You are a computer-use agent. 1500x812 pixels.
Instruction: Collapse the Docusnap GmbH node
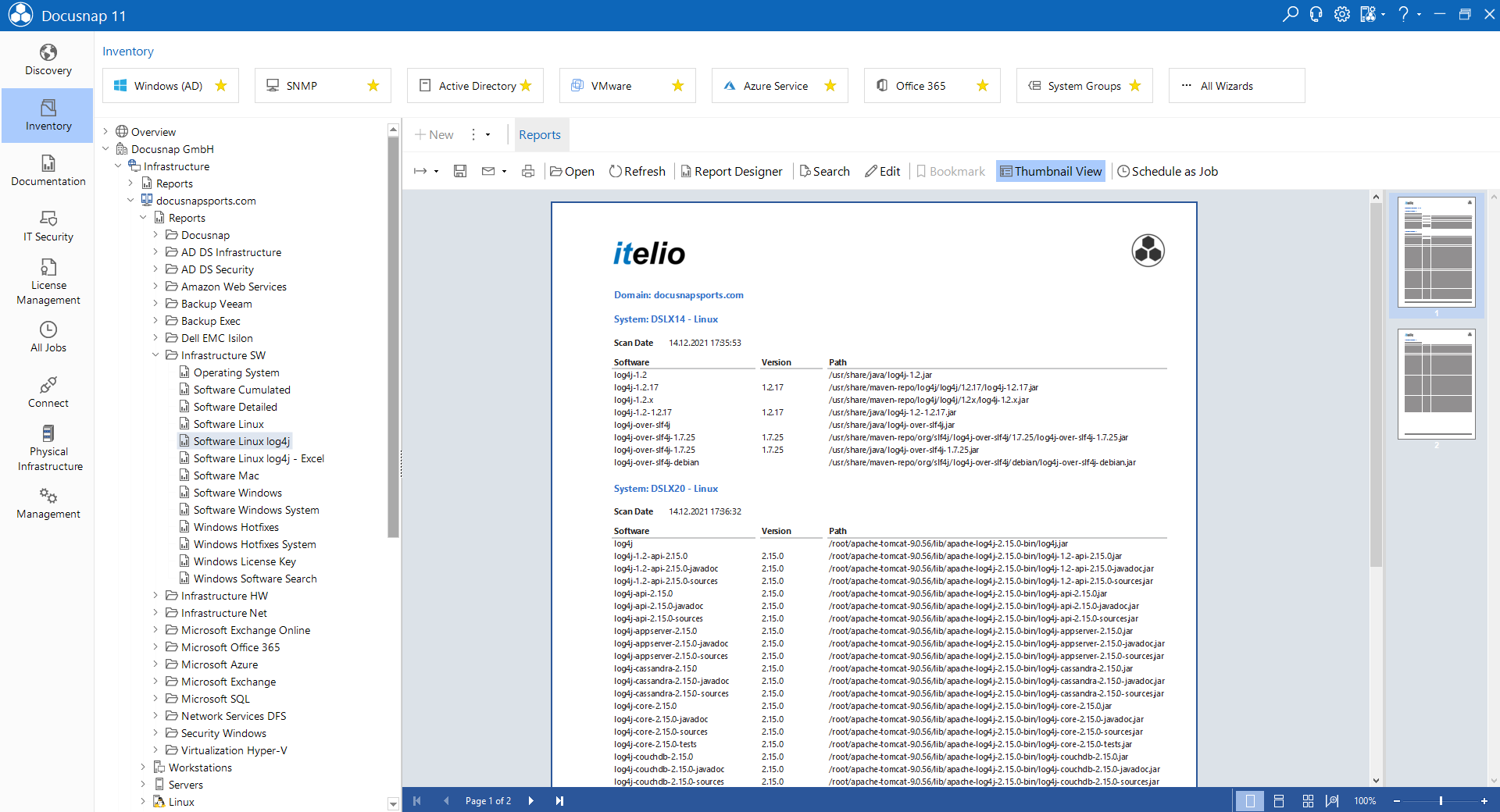pos(105,148)
